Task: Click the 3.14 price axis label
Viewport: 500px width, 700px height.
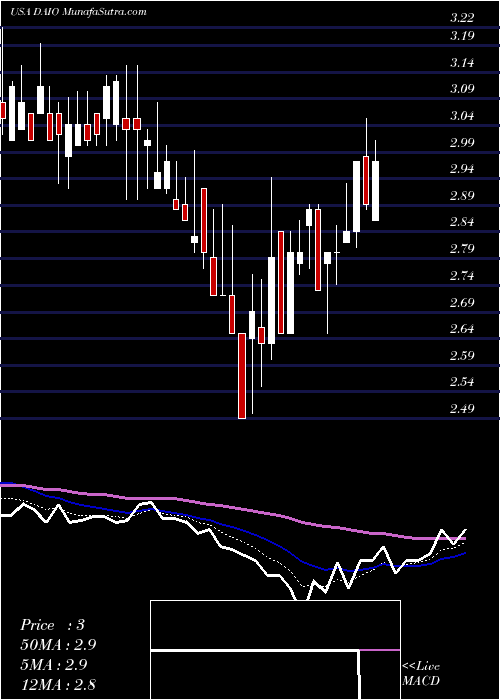Action: pyautogui.click(x=462, y=62)
